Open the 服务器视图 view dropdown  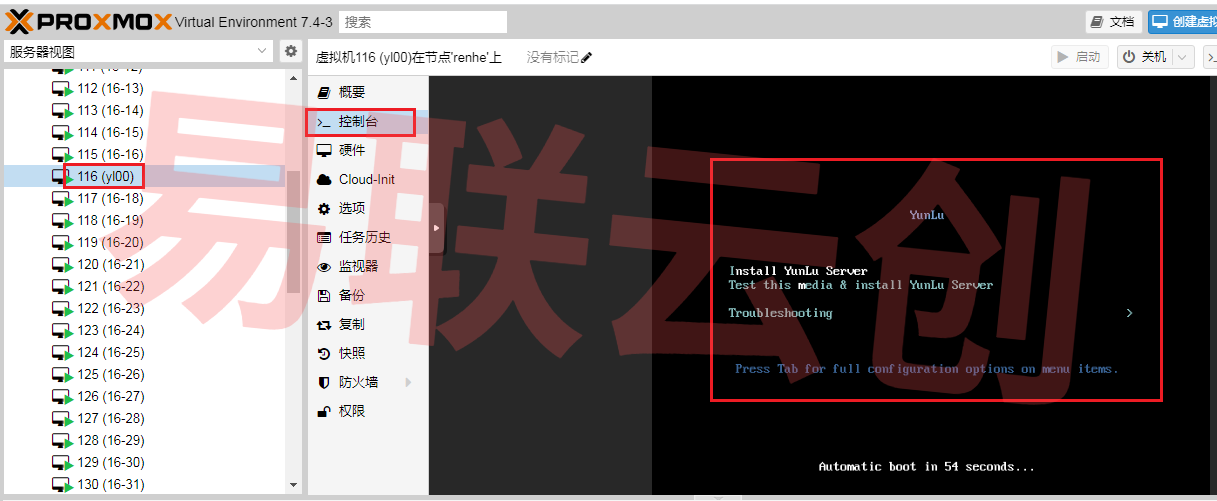tap(137, 52)
